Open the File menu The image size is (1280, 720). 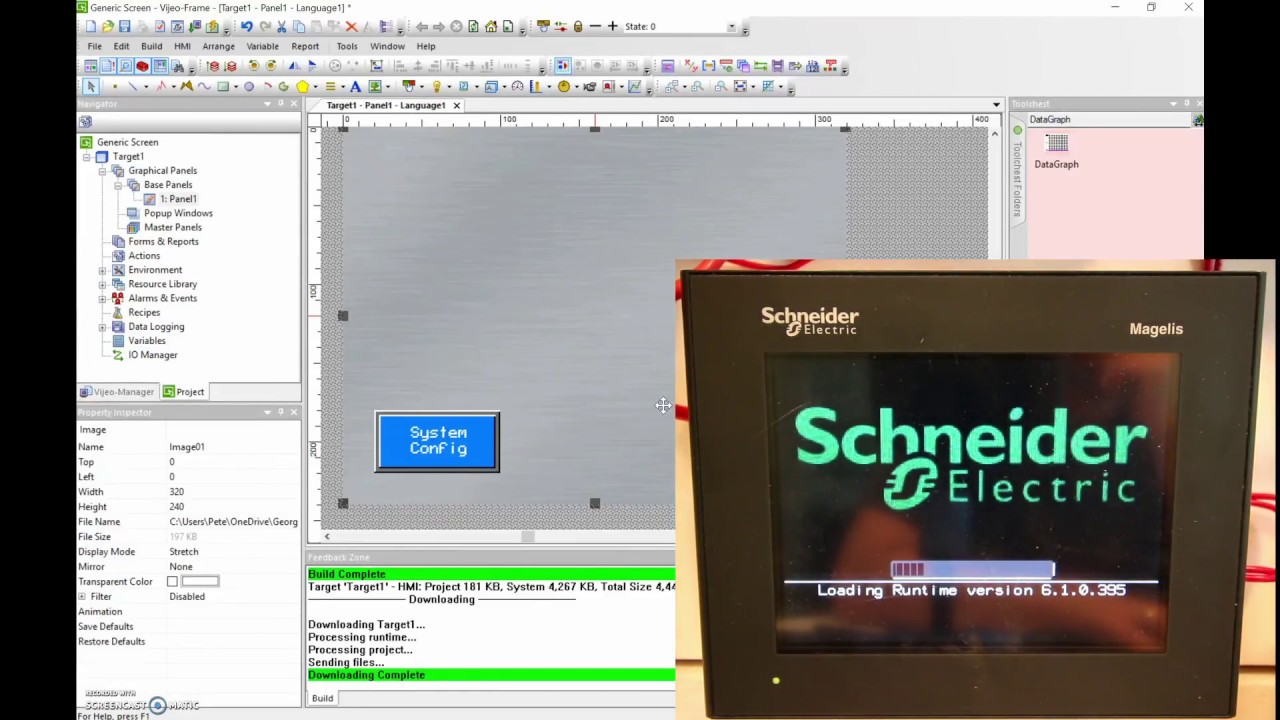pyautogui.click(x=94, y=46)
